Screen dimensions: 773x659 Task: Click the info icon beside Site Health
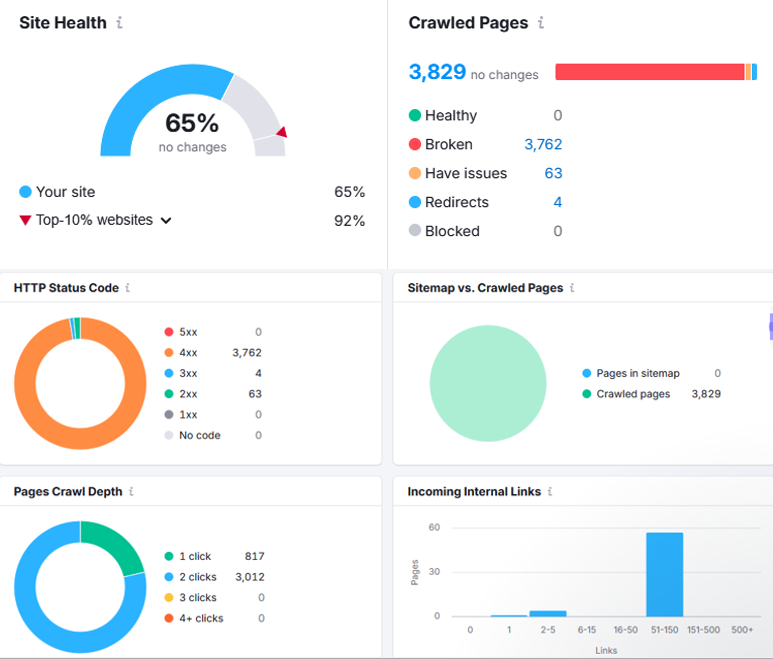tap(120, 23)
